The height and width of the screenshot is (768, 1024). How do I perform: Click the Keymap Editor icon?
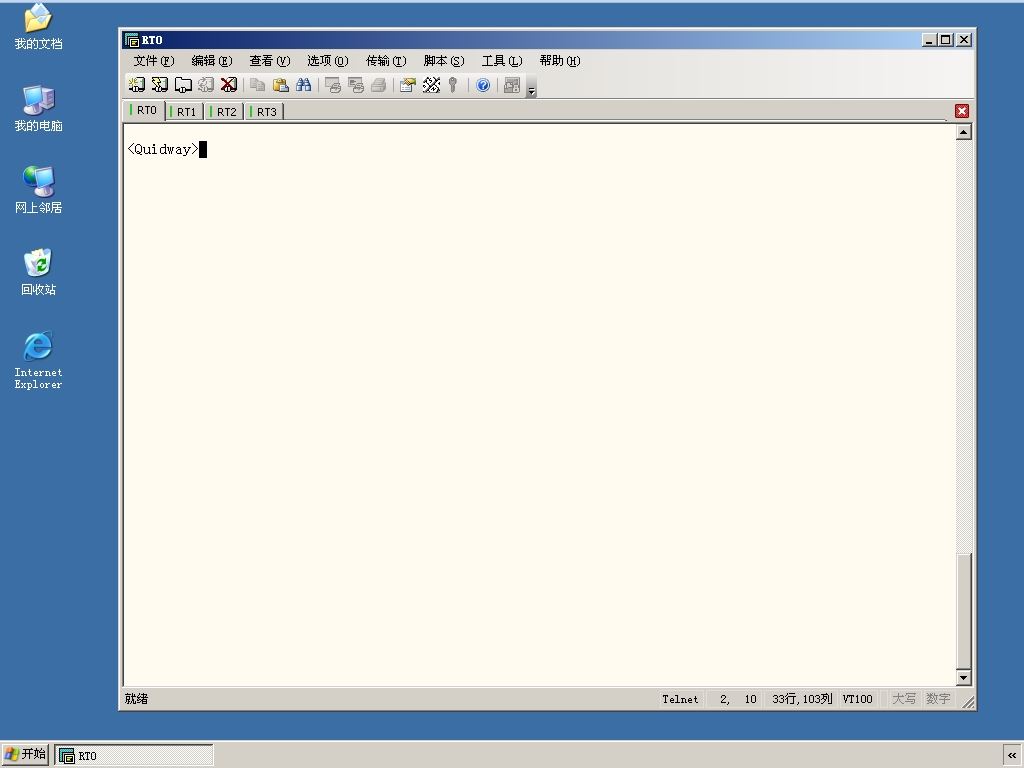coord(431,85)
